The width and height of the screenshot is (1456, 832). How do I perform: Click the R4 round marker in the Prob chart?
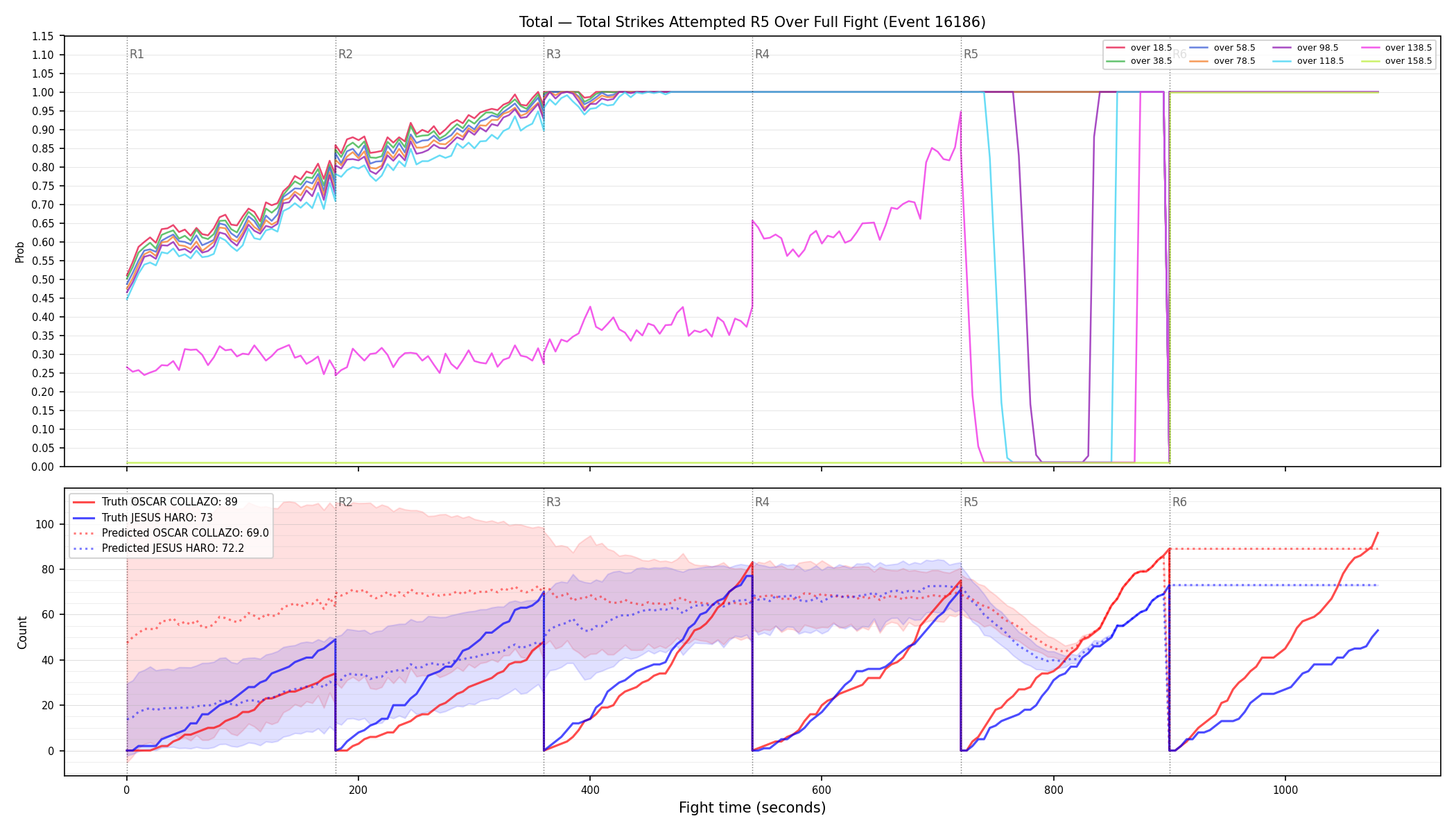coord(762,54)
